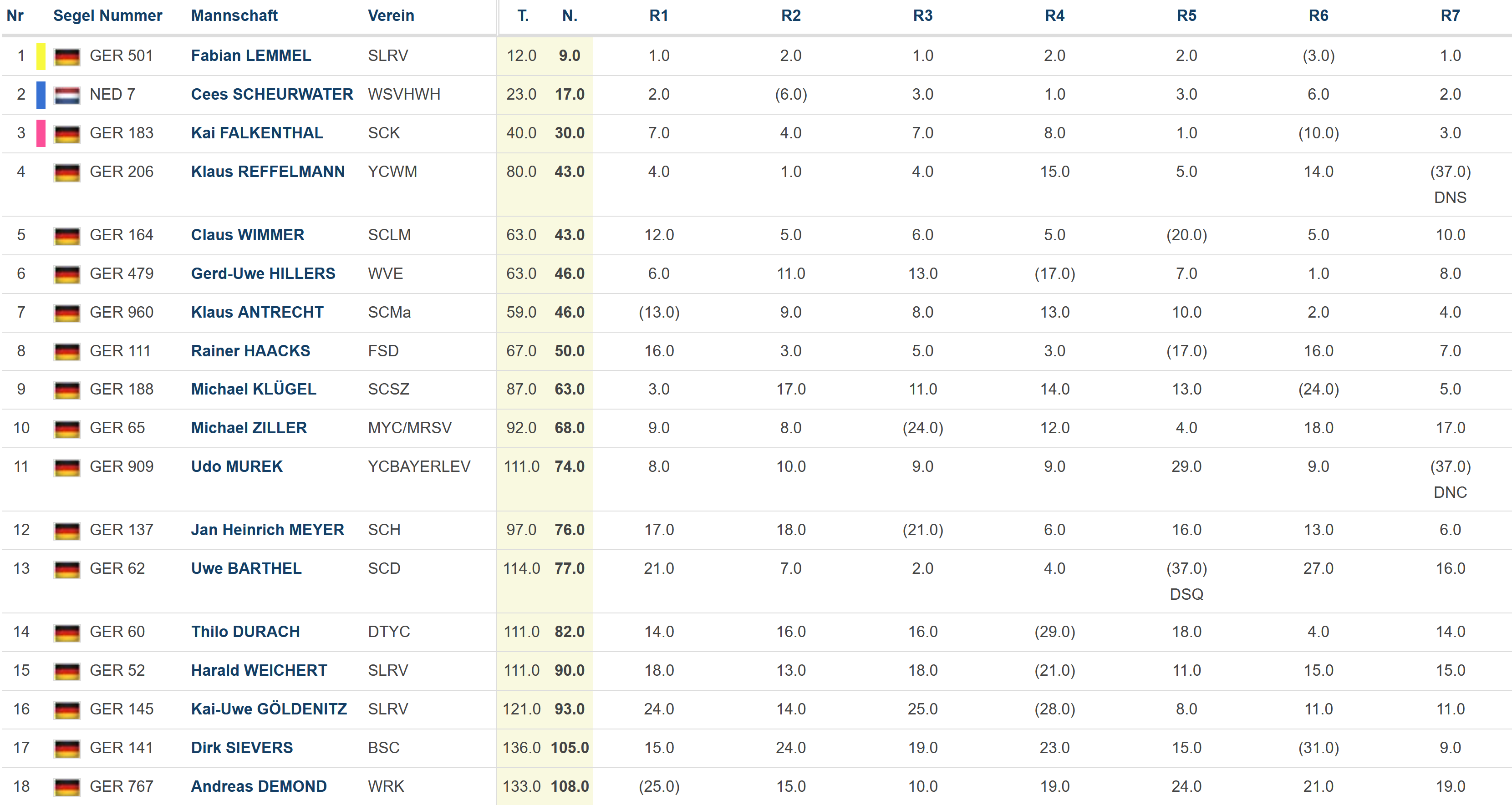Viewport: 1512px width, 805px height.
Task: Open Cees SCHEURWATER's profile link
Action: point(272,95)
